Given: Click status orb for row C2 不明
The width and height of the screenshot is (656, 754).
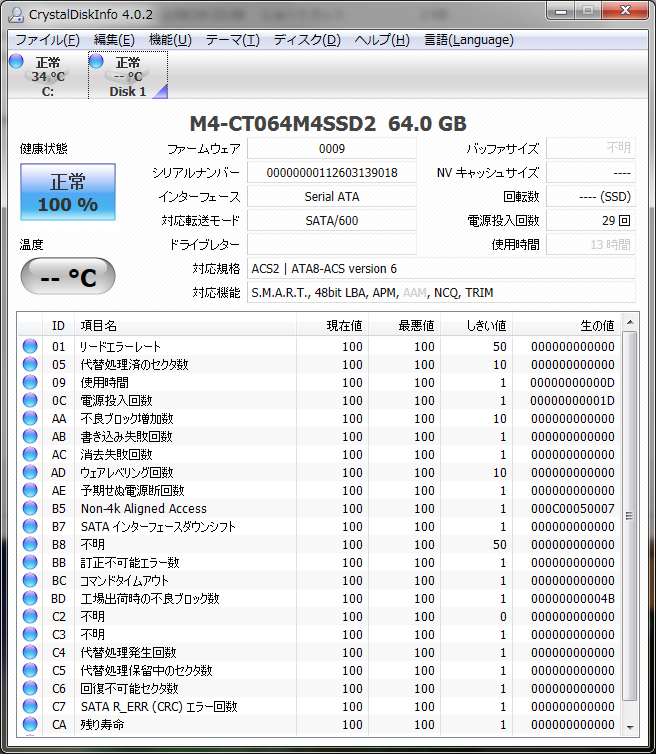Looking at the screenshot, I should (30, 616).
